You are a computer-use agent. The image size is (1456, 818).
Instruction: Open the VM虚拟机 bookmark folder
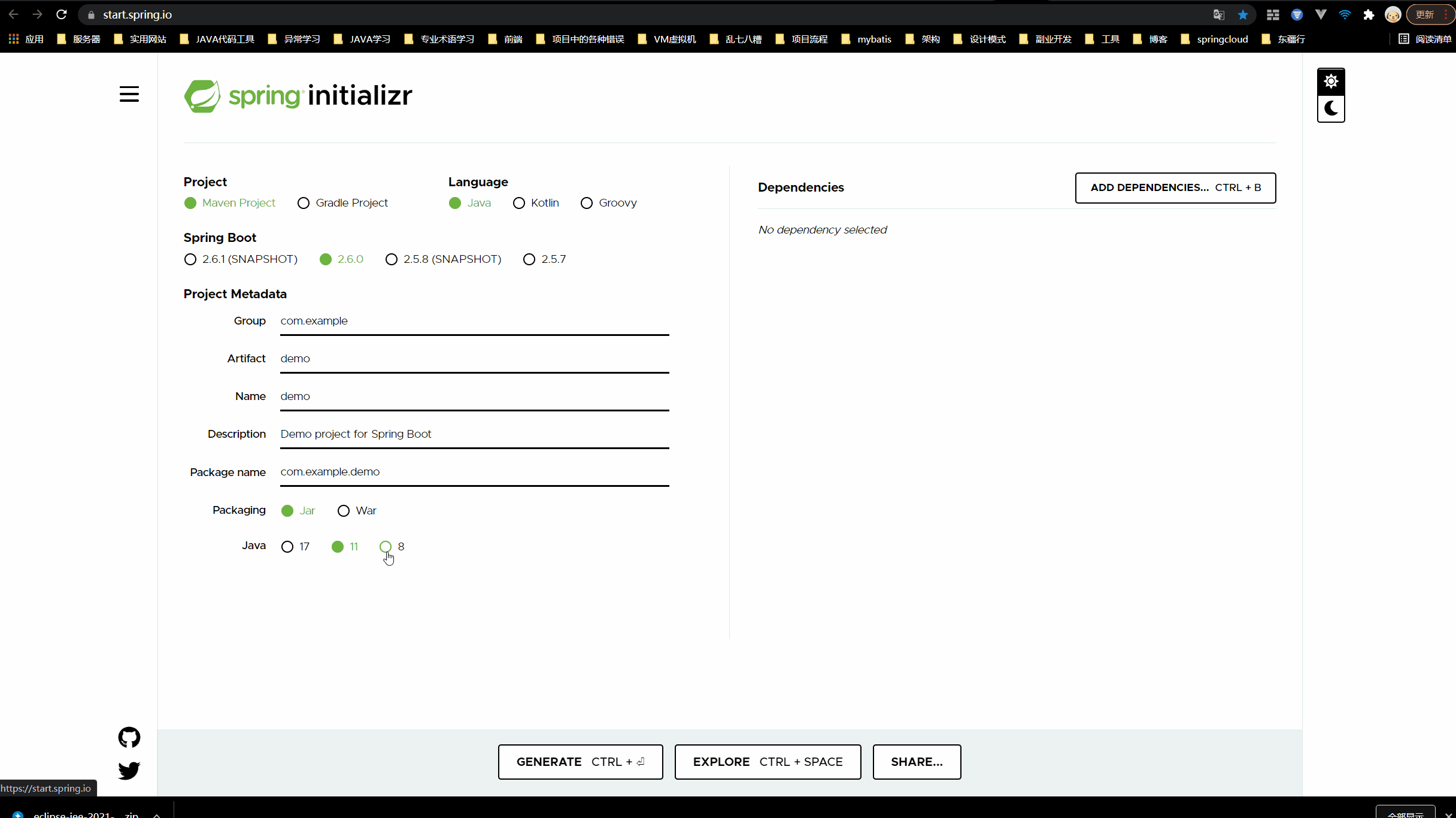tap(667, 39)
